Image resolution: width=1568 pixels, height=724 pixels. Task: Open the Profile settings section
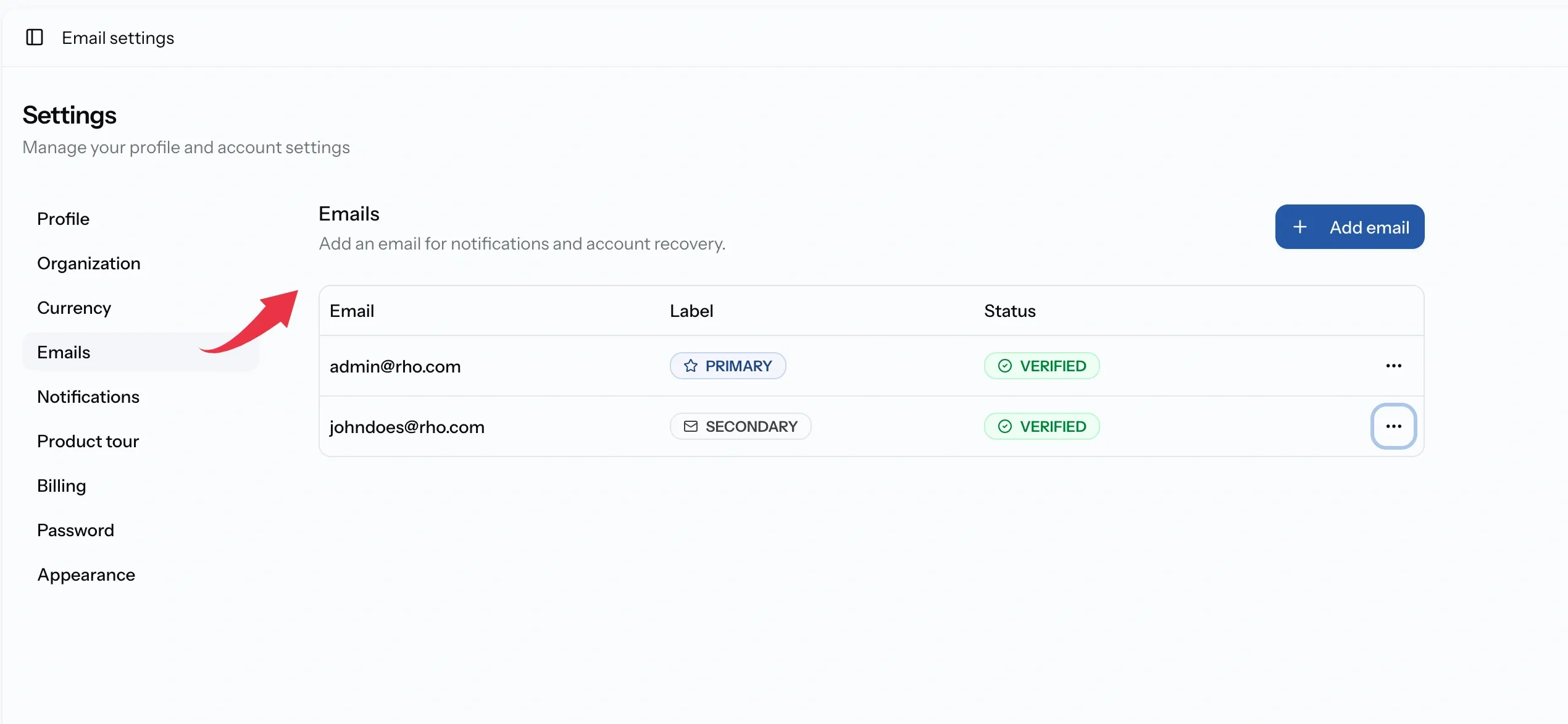[x=140, y=219]
